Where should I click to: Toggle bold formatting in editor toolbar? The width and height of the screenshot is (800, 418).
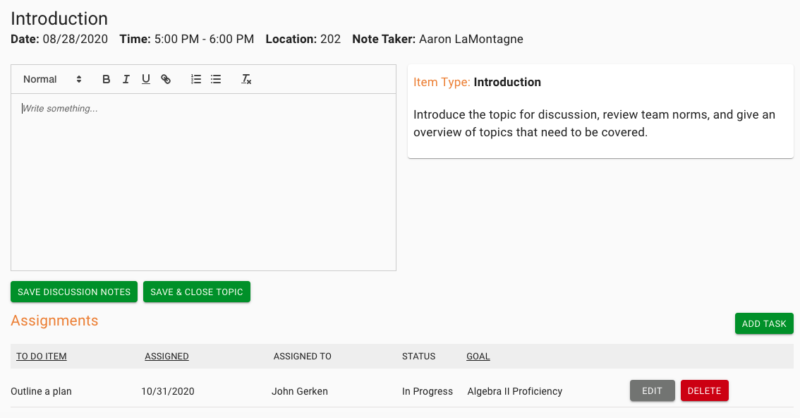click(107, 79)
